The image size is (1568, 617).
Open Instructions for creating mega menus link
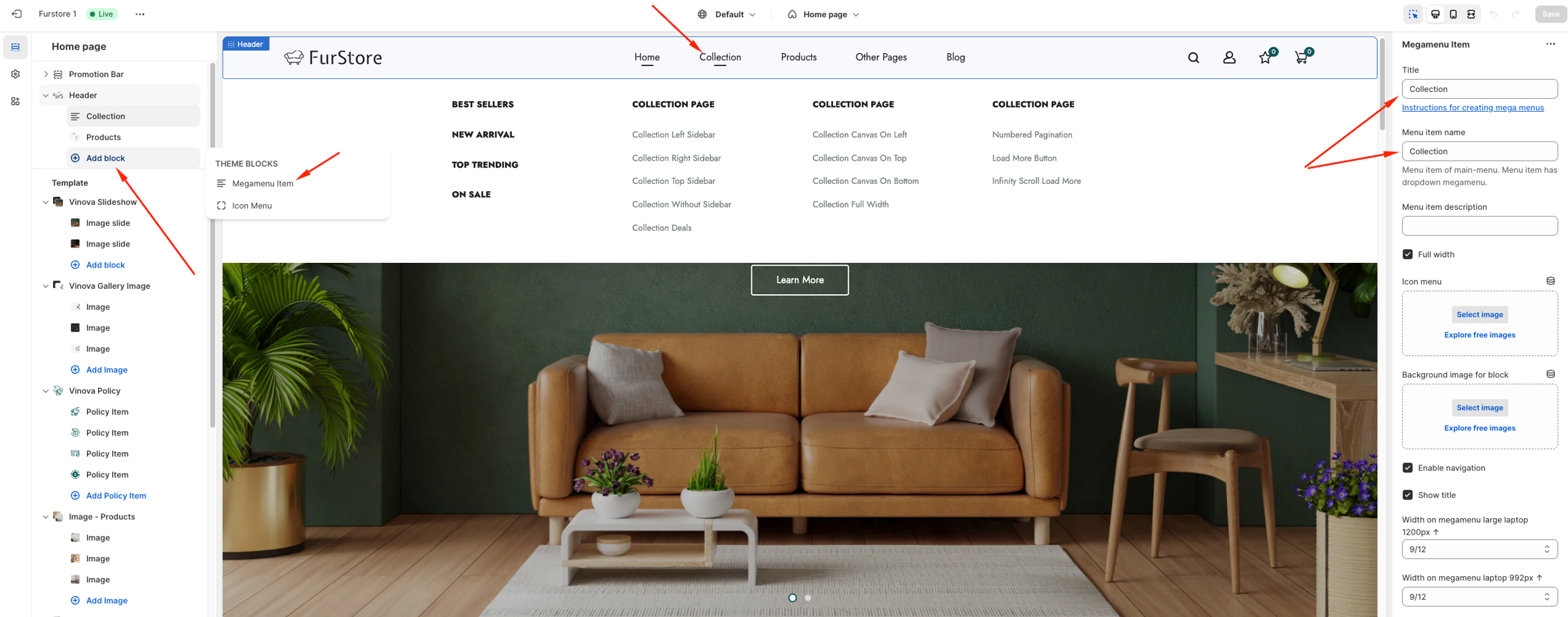point(1472,108)
